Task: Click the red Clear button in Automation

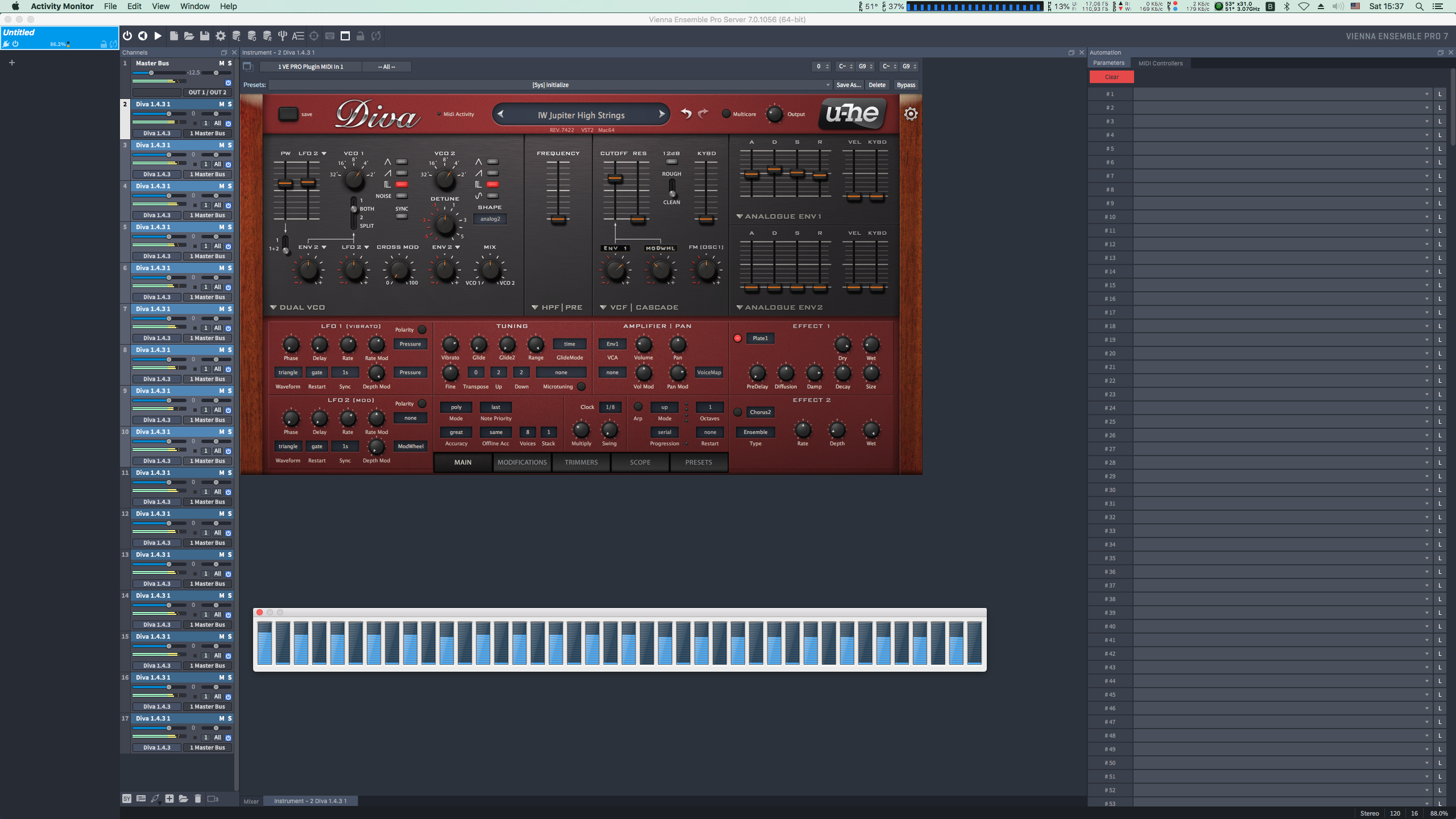Action: click(1111, 77)
